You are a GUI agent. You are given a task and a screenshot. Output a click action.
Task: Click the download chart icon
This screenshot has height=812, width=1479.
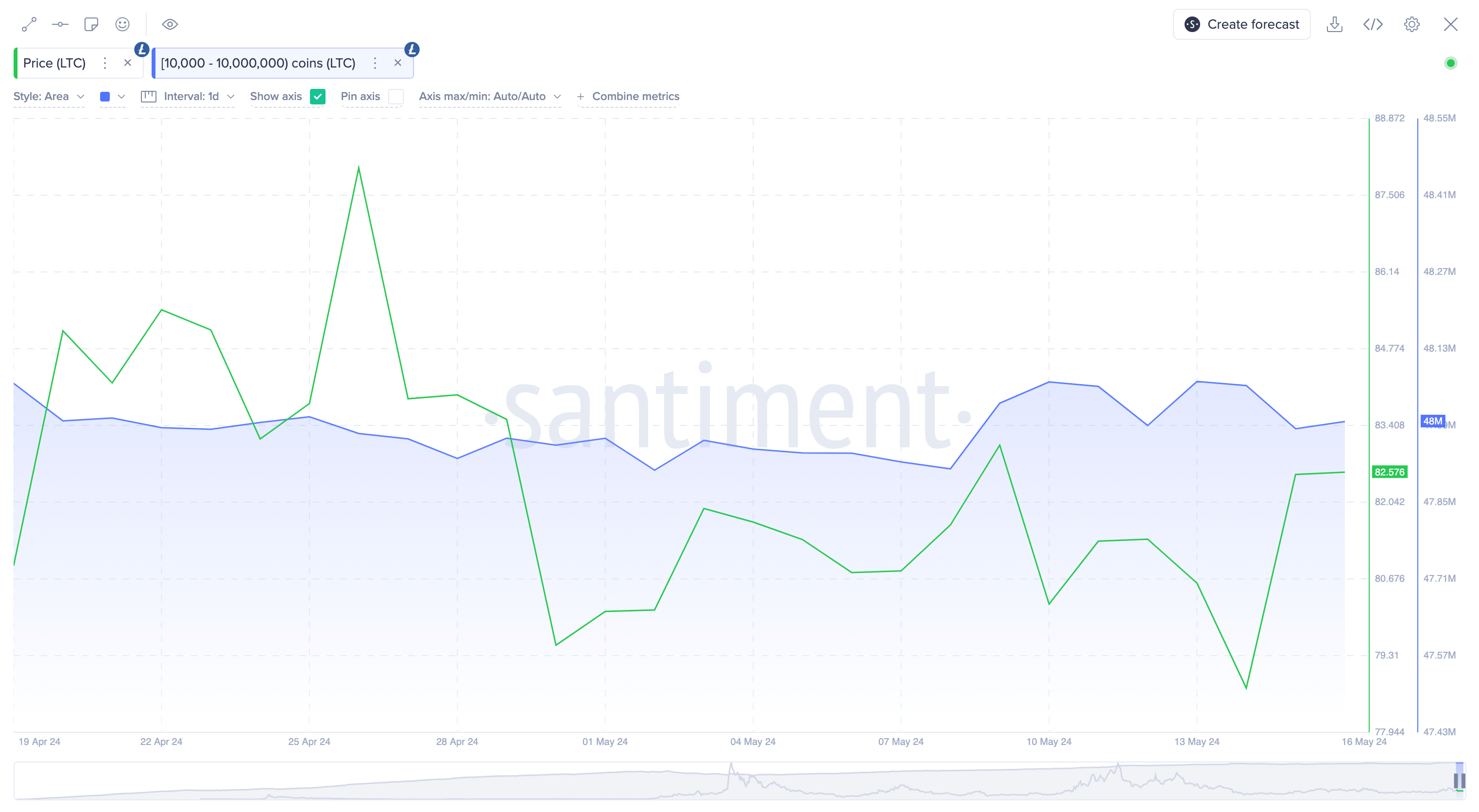(1334, 24)
